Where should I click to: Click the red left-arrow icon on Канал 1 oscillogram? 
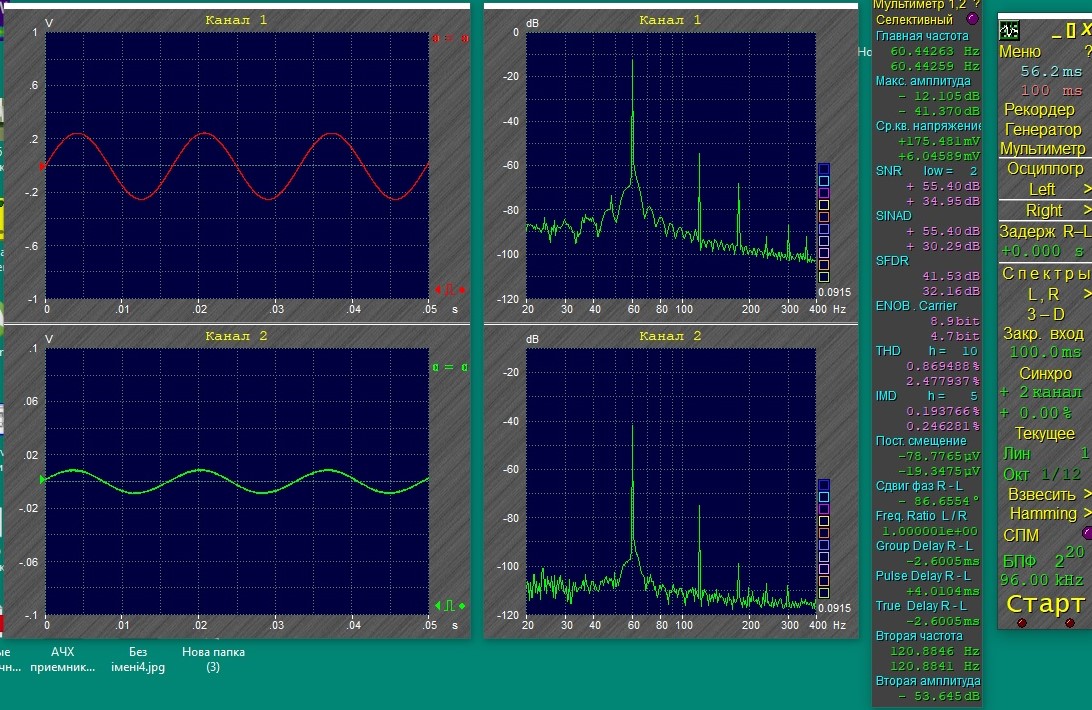(x=438, y=290)
